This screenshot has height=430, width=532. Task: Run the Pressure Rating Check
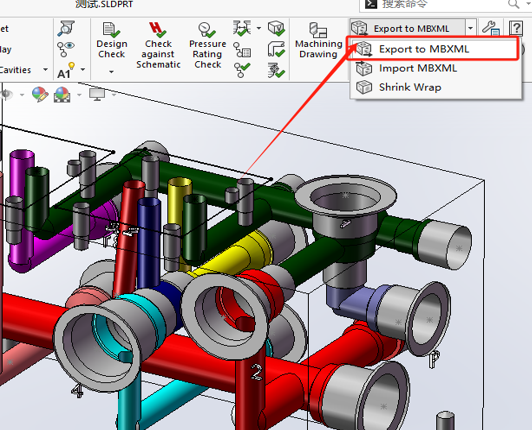tap(207, 45)
